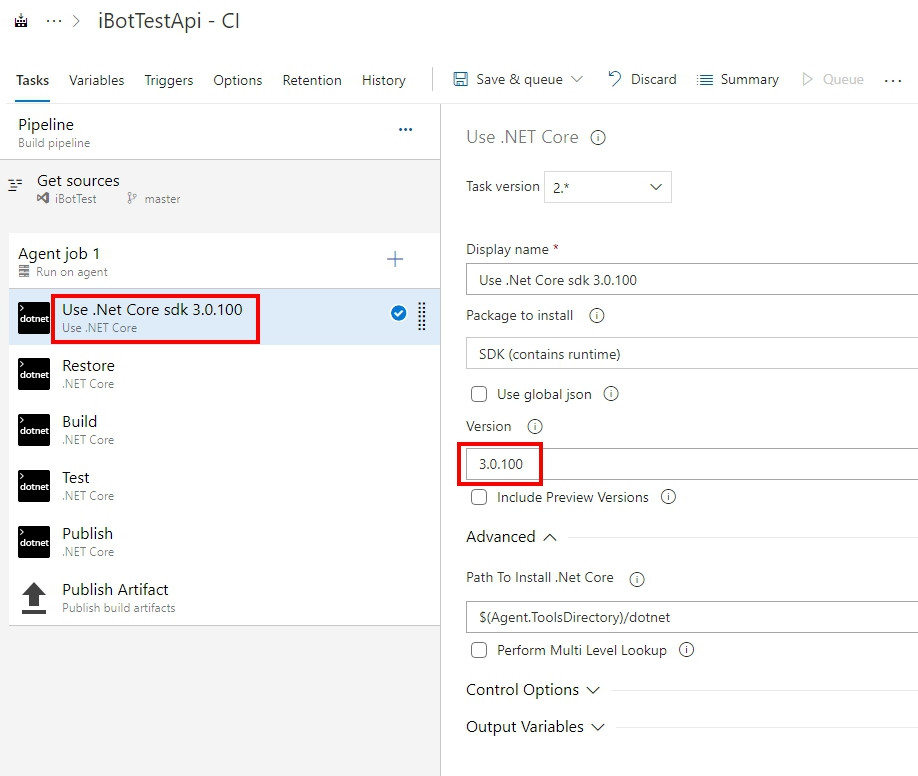
Task: Show info for Perform Multi Level Lookup
Action: [686, 649]
